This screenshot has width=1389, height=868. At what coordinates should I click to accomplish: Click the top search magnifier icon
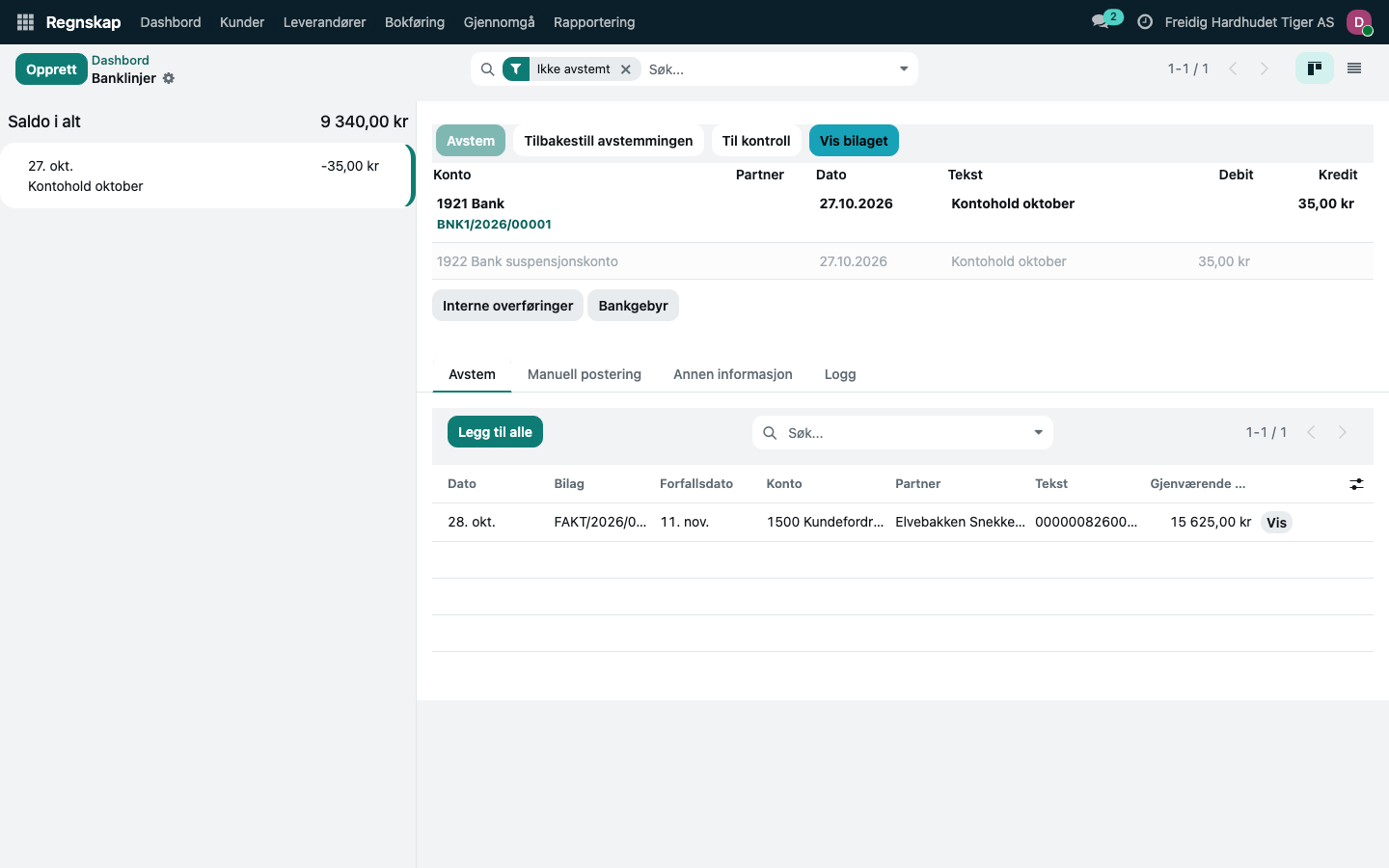[x=487, y=69]
